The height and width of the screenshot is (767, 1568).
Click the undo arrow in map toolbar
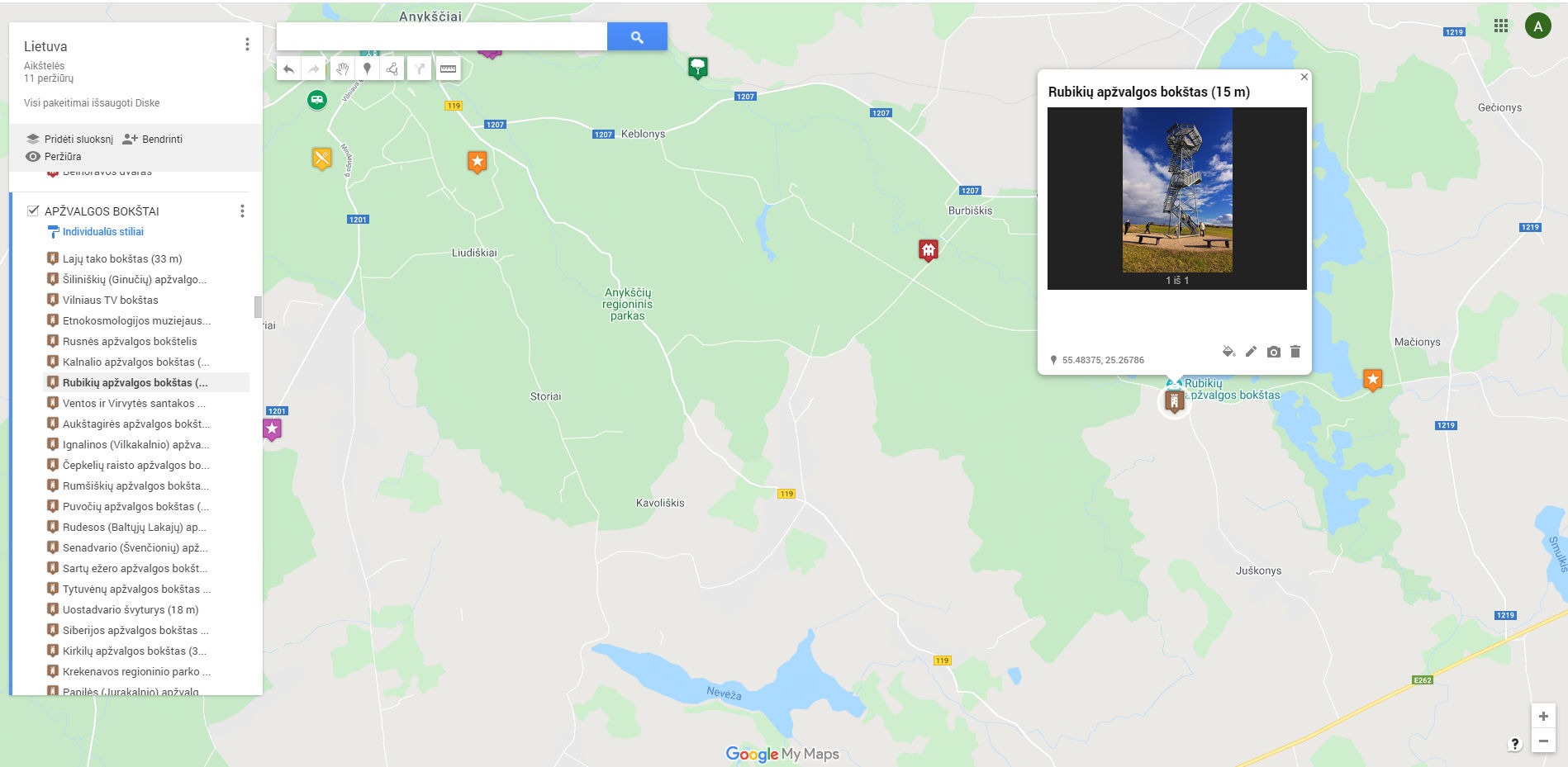[x=288, y=69]
